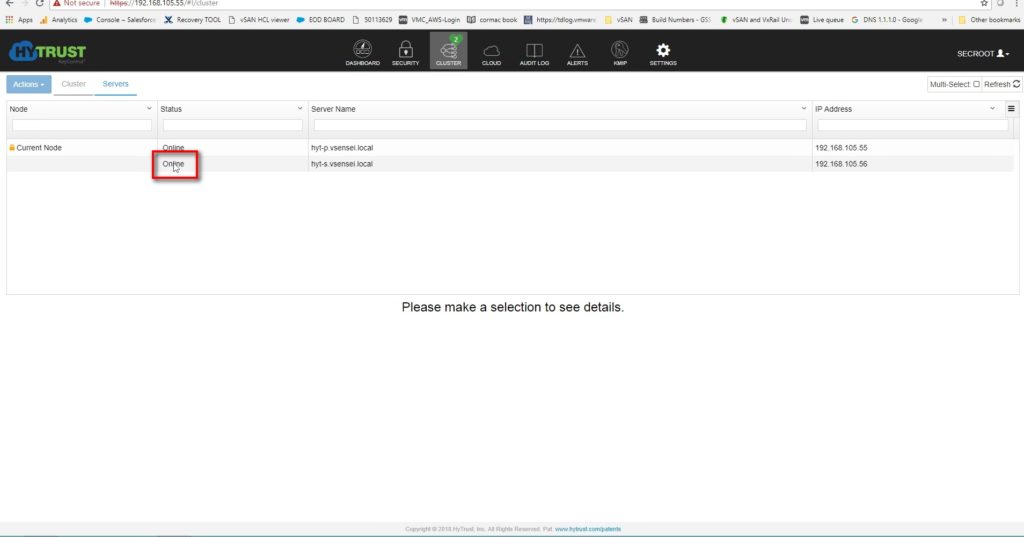
Task: Click the HyTrust logo
Action: tap(47, 53)
